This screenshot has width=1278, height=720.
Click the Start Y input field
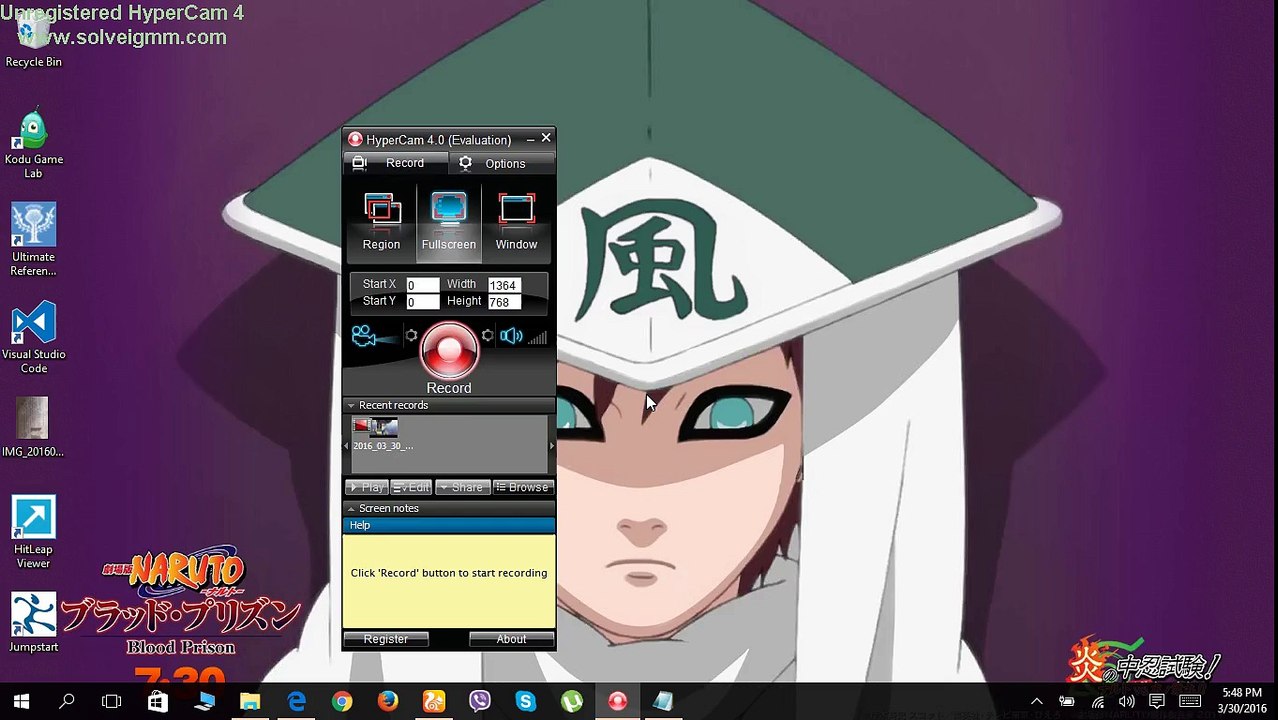point(422,302)
